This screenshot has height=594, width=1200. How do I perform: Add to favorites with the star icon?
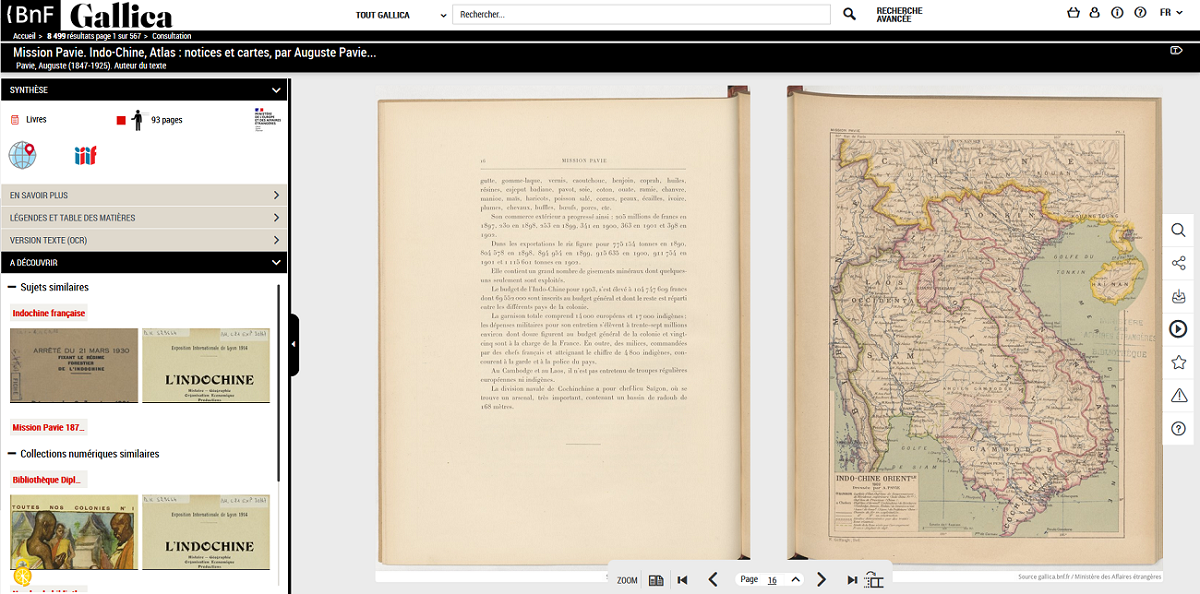(1178, 362)
